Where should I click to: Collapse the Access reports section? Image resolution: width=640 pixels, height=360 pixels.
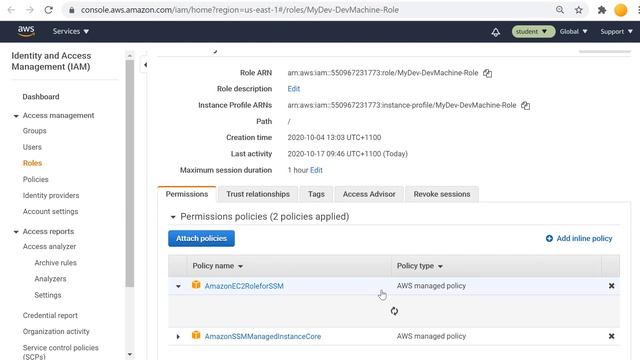pos(16,232)
